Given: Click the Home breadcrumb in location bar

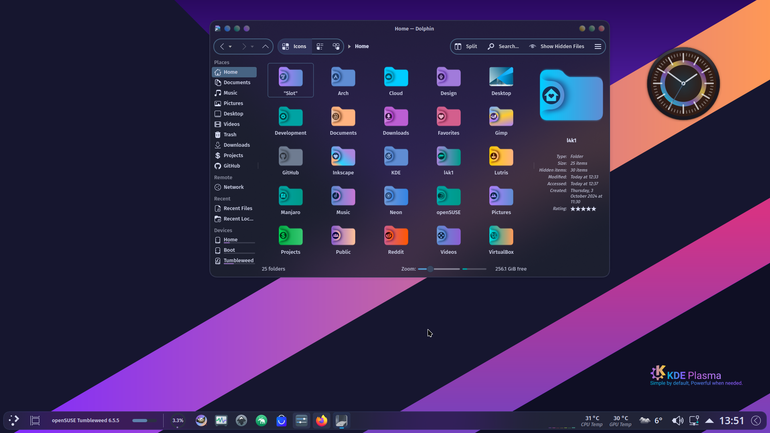Looking at the screenshot, I should (x=362, y=47).
